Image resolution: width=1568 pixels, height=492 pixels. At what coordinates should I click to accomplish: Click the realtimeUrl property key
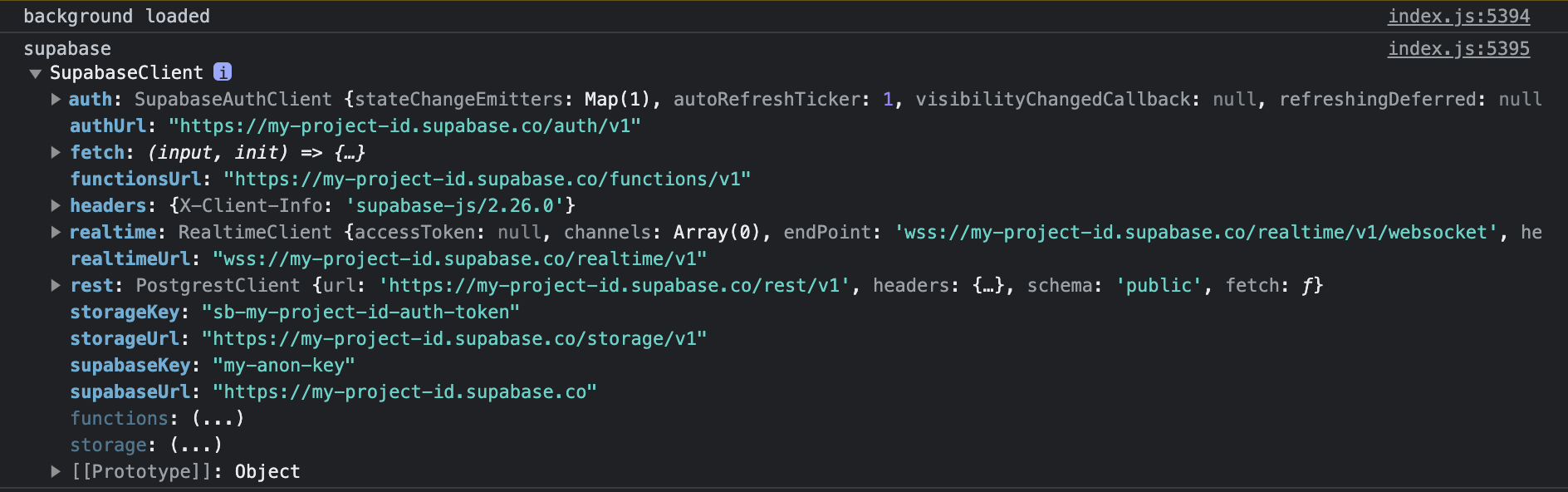[130, 259]
